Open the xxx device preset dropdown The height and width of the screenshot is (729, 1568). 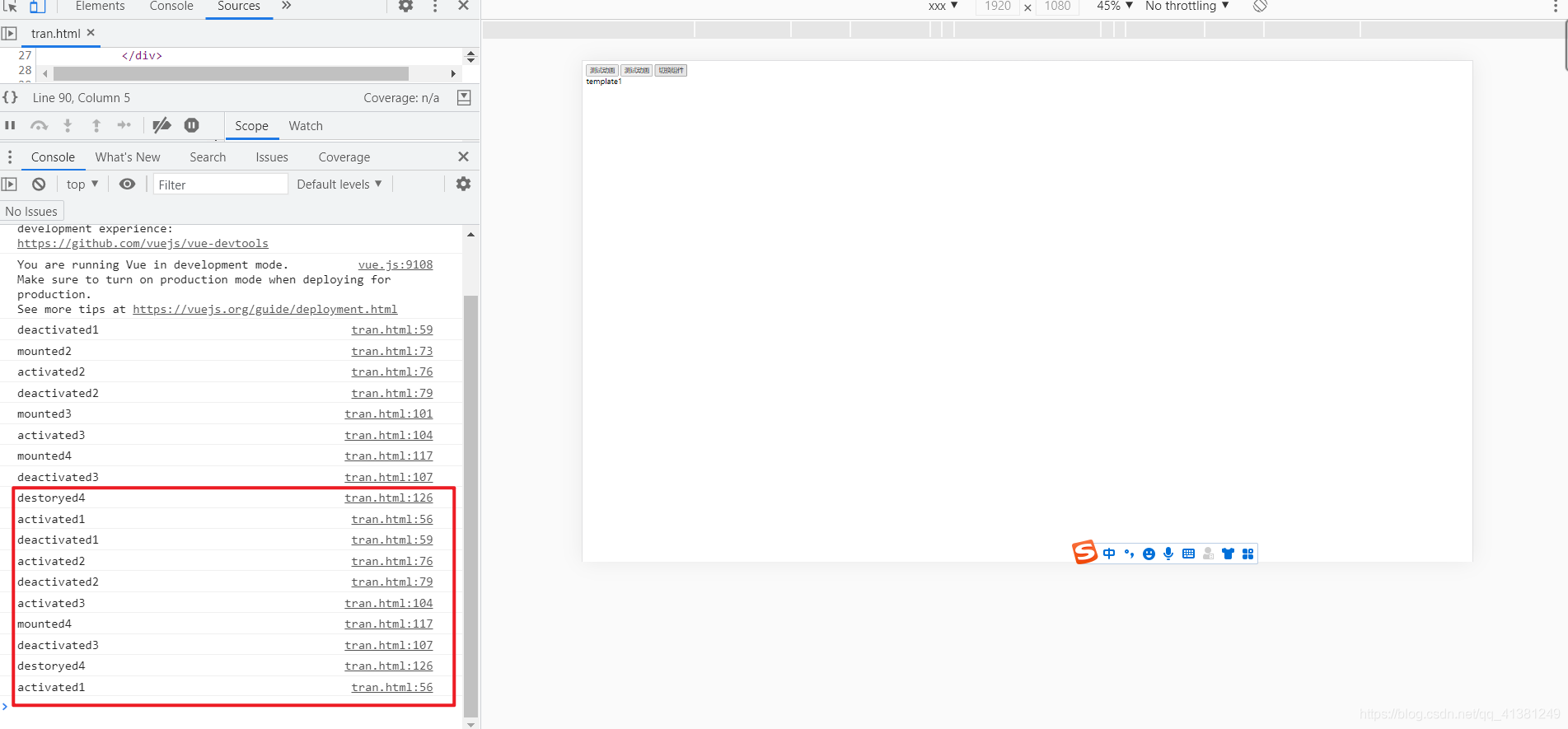[943, 6]
